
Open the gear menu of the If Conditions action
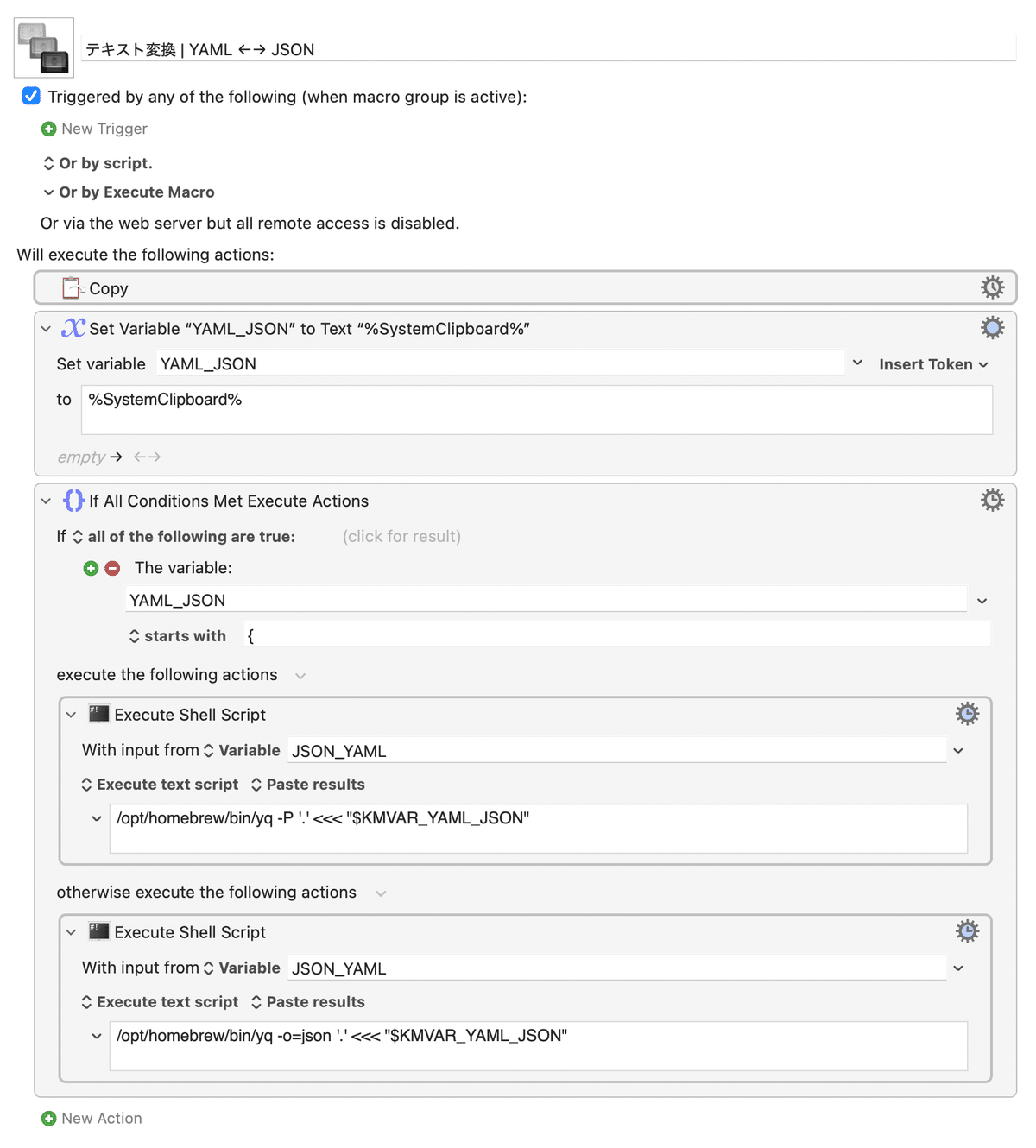click(992, 500)
